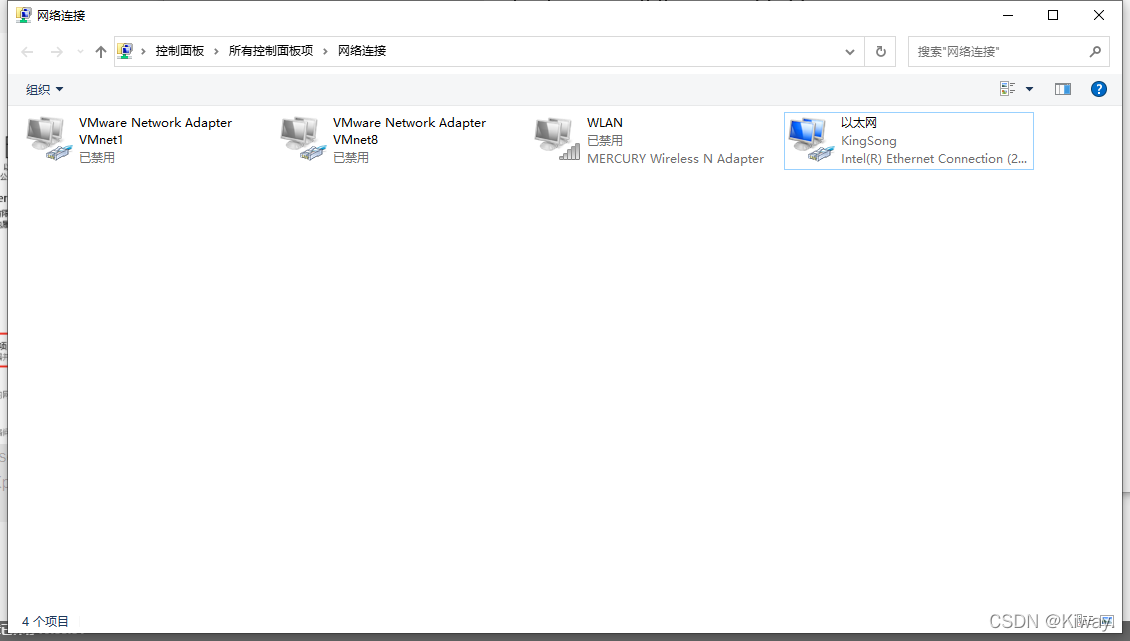Viewport: 1130px width, 641px height.
Task: Open the address bar history dropdown
Action: pos(850,52)
